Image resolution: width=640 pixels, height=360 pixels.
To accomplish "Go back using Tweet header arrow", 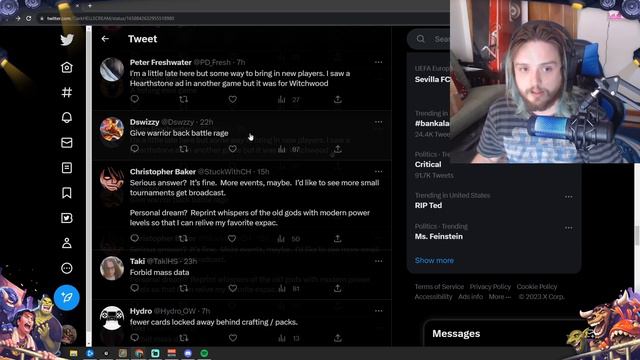I will tap(105, 39).
